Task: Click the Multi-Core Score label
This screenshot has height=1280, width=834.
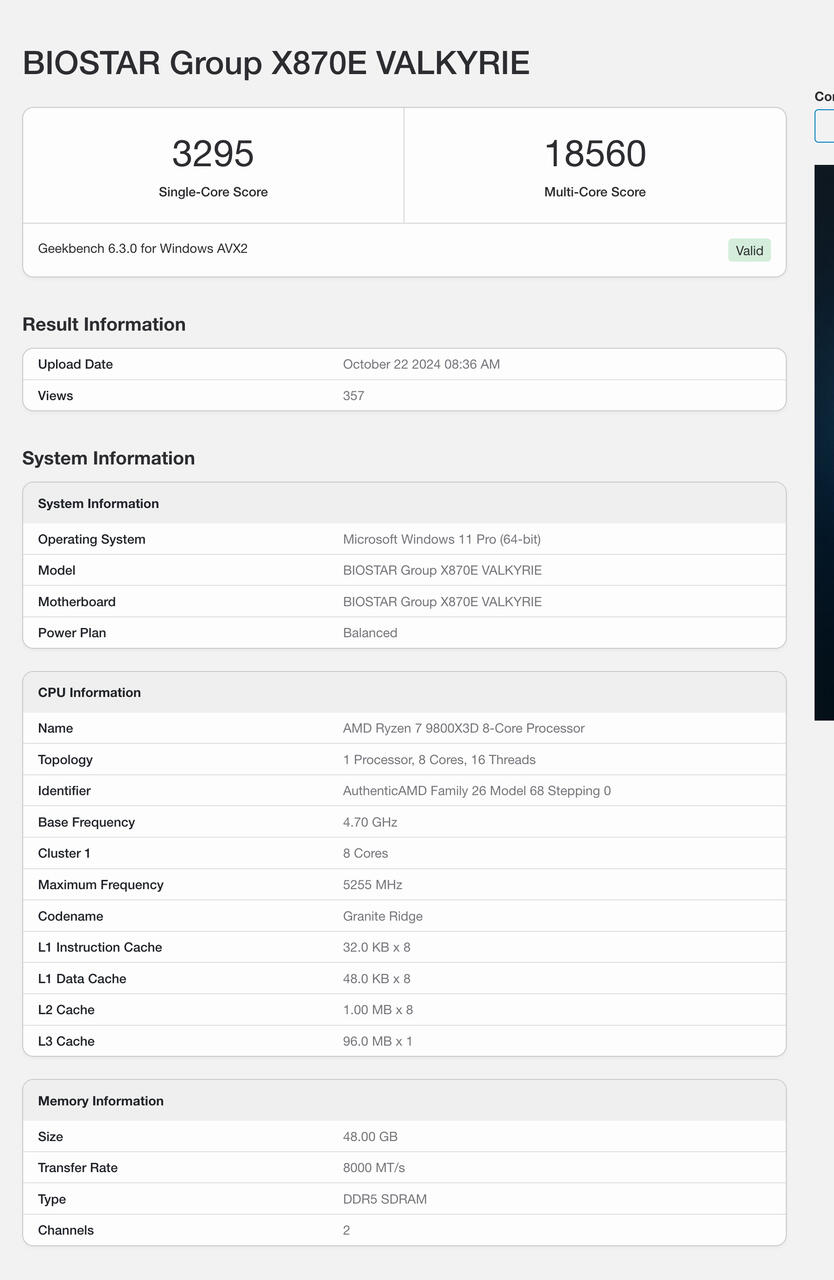Action: tap(595, 192)
